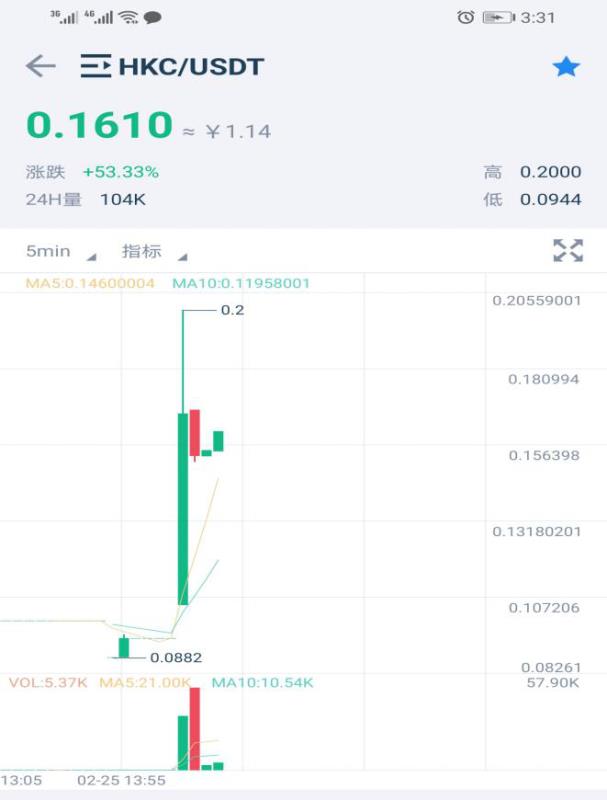Tap the Wi-Fi signal icon
Screen dimensions: 607x800
128,17
